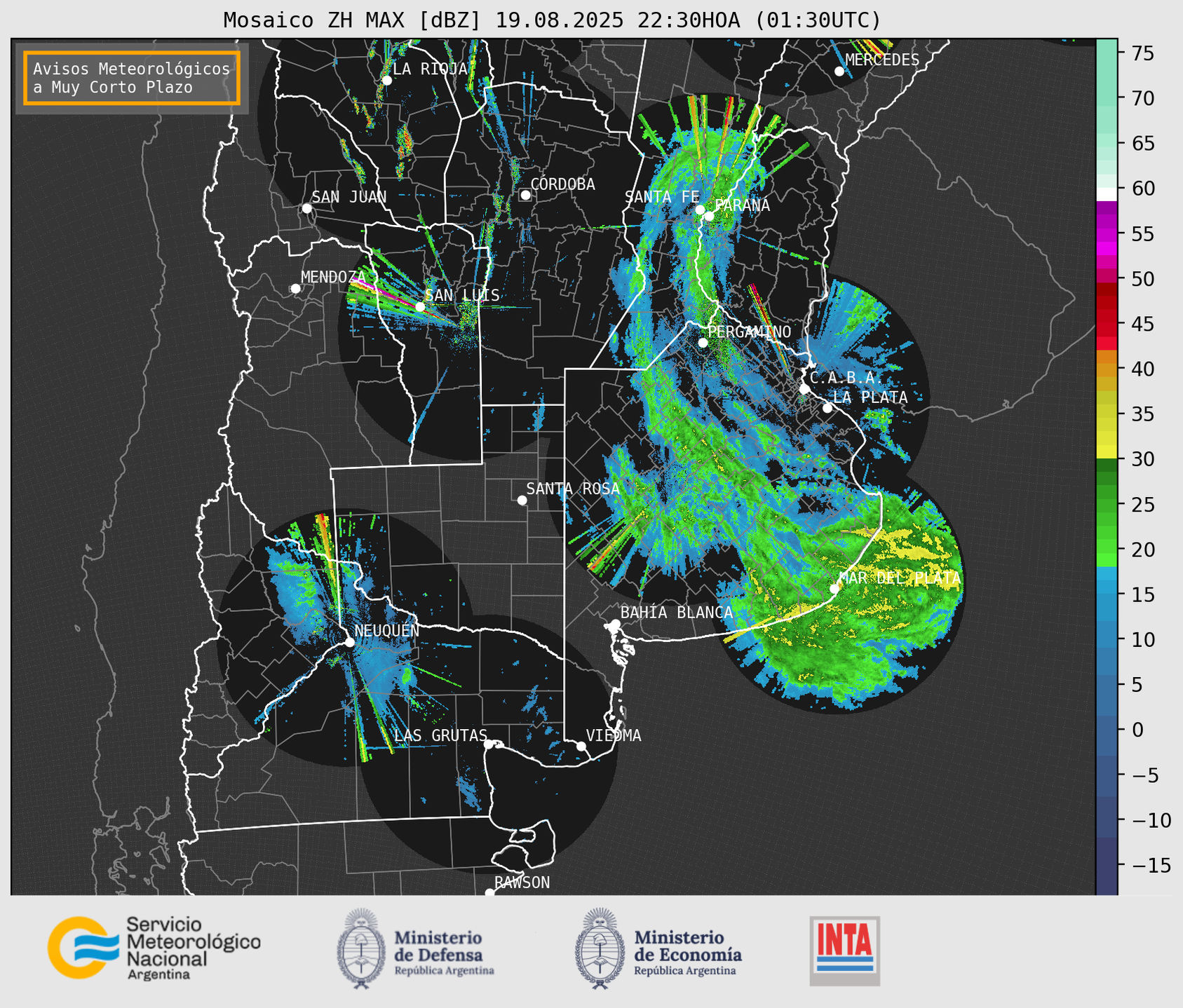
Task: Click the SAN JUAN label text
Action: [349, 197]
